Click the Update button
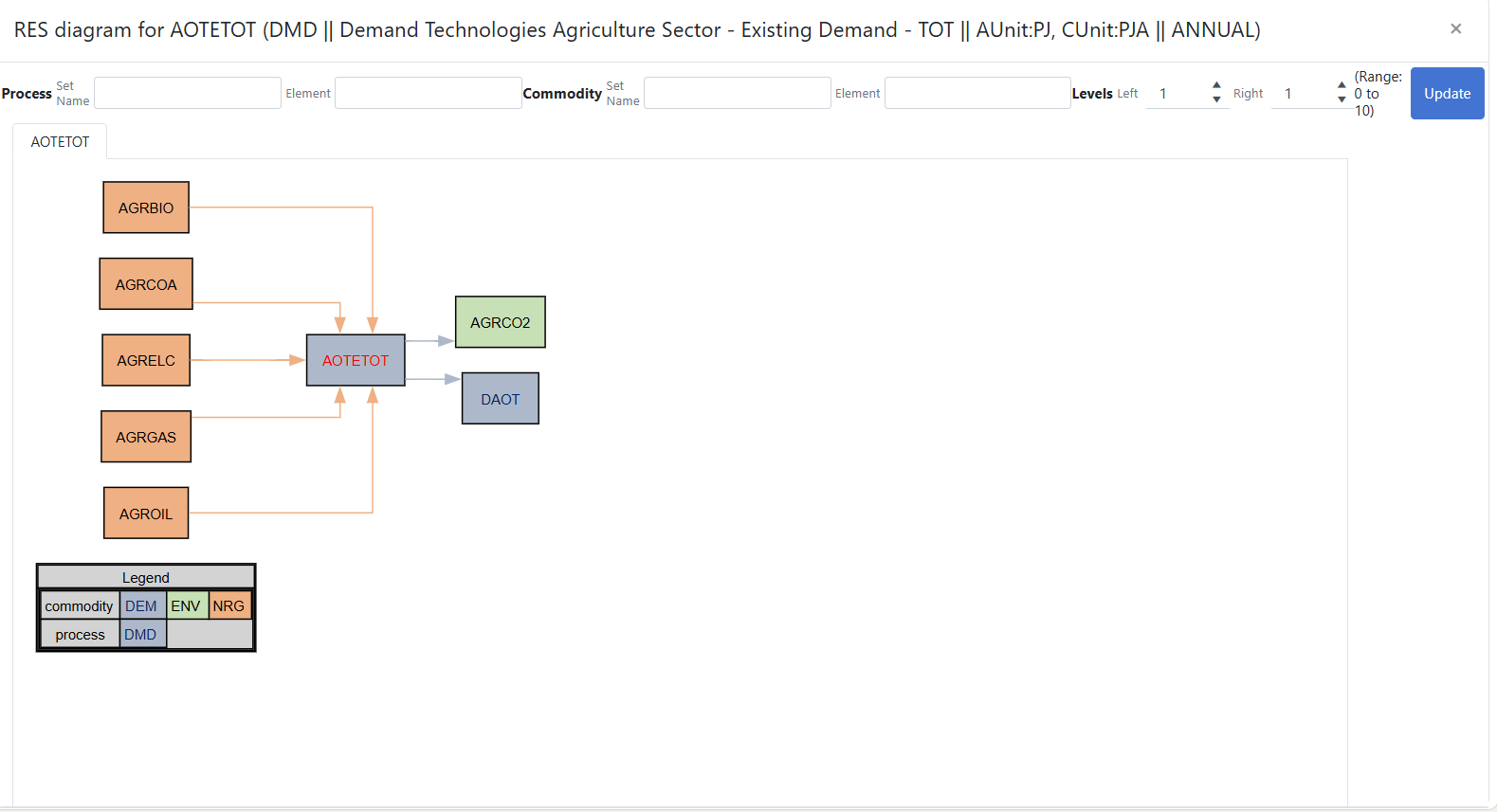The image size is (1497, 812). (1447, 93)
